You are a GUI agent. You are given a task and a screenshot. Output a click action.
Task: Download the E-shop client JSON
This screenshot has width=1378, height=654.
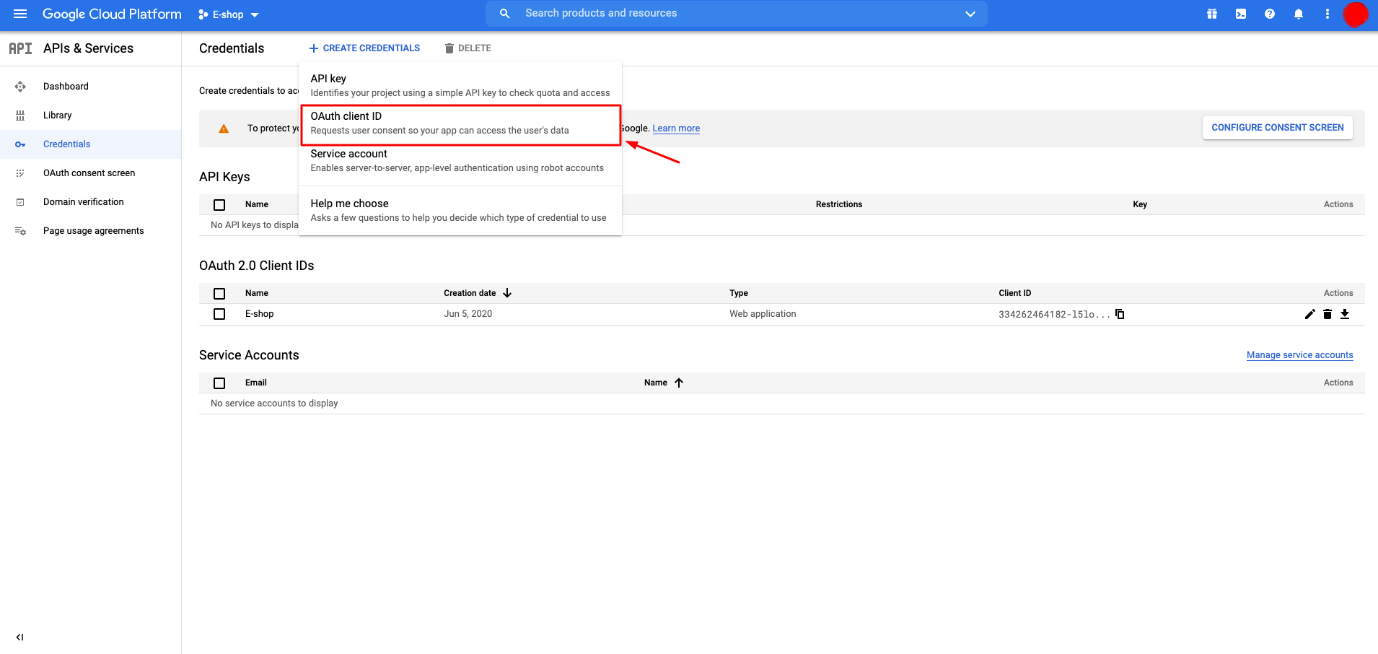point(1345,314)
